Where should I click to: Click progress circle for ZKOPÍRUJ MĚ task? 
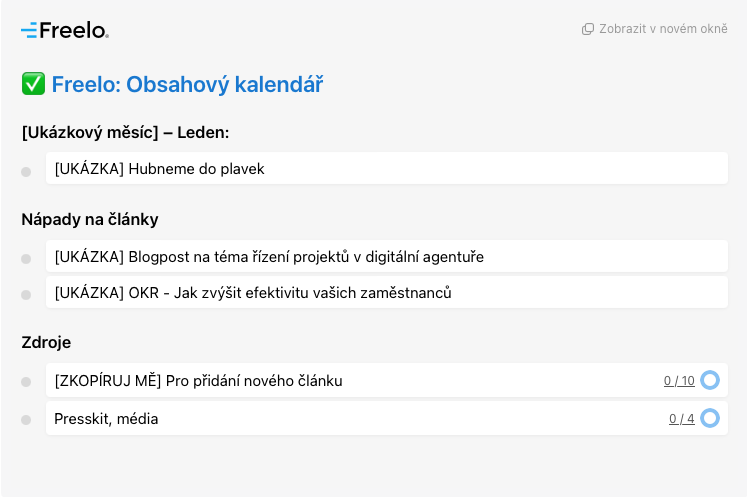pos(710,380)
